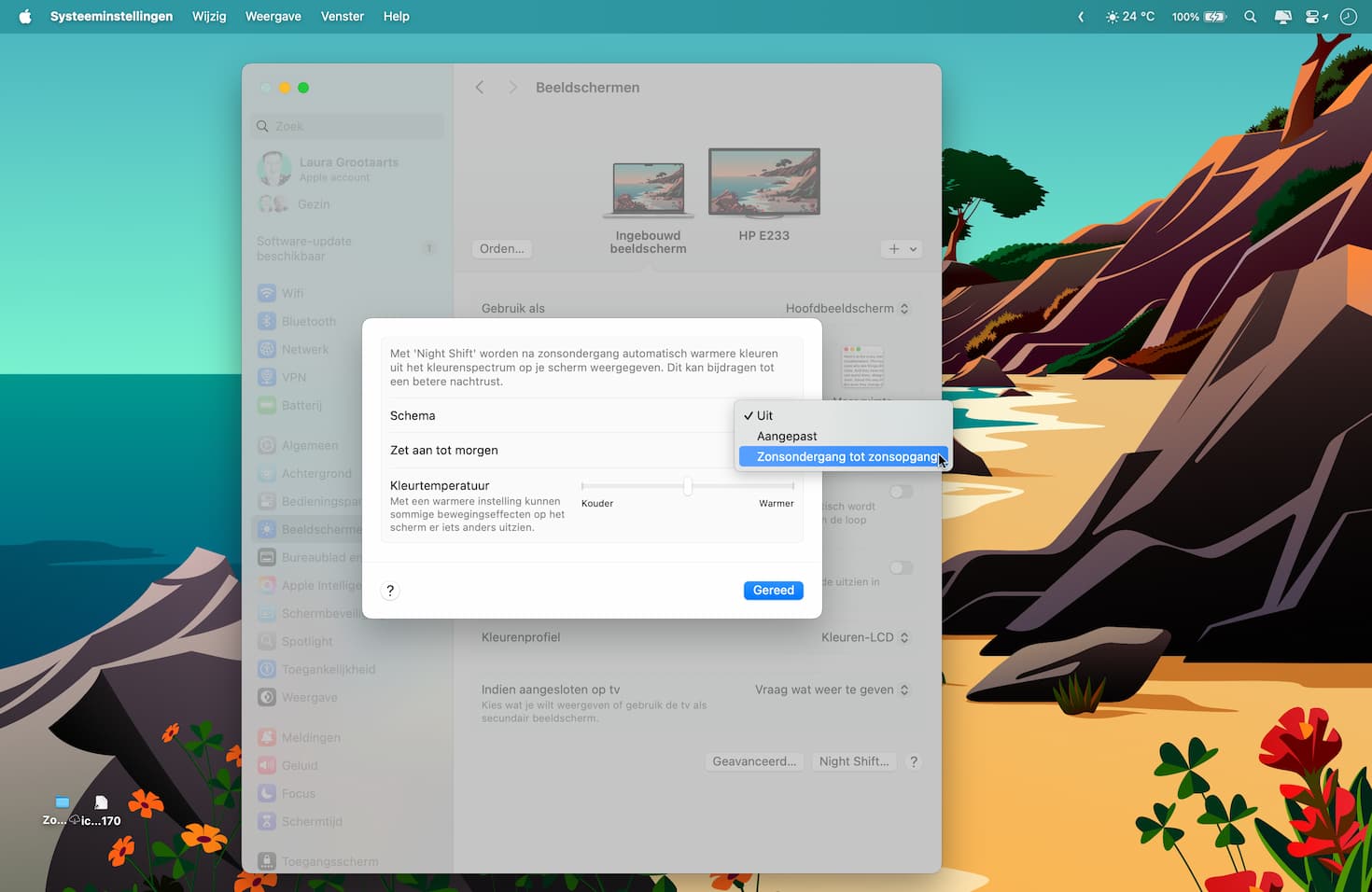The height and width of the screenshot is (892, 1372).
Task: Toggle the switch above the 'de uitzien in' text
Action: tap(901, 567)
